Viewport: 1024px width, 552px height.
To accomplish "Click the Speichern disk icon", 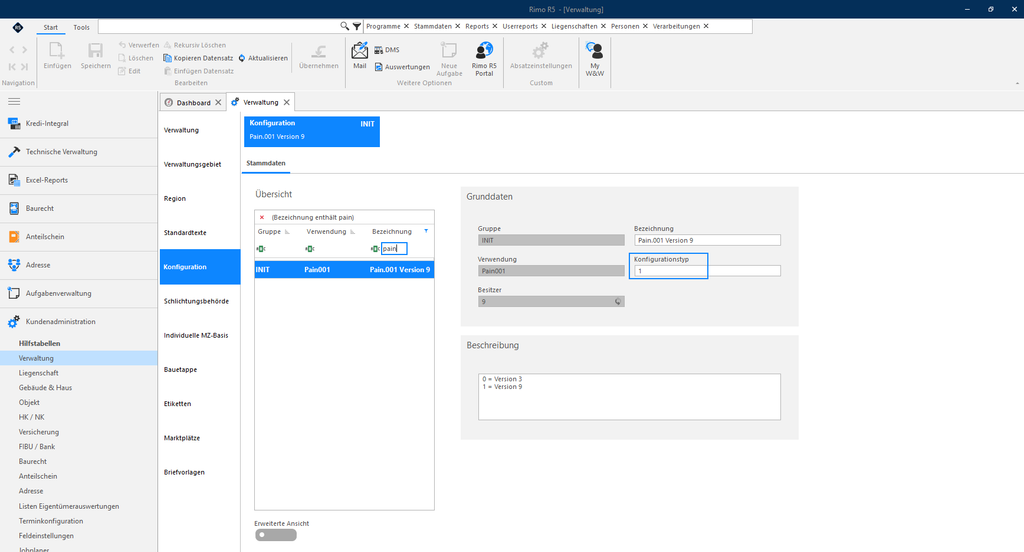I will (95, 51).
